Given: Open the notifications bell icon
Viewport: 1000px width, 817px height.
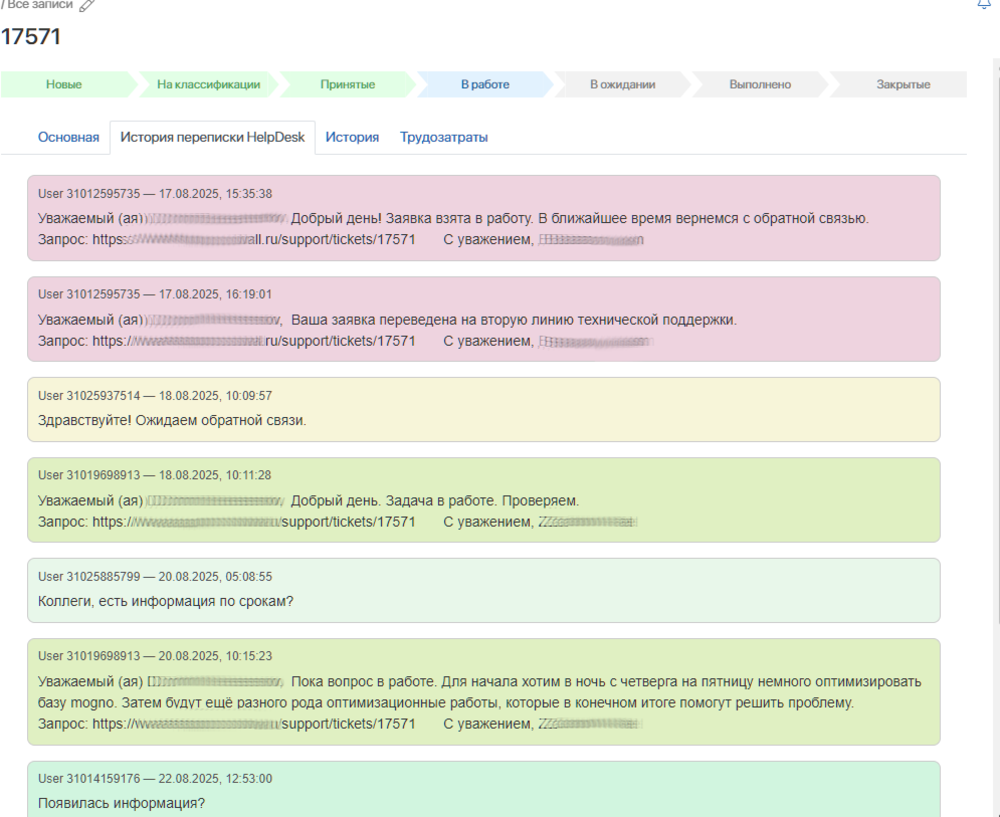Looking at the screenshot, I should [983, 4].
